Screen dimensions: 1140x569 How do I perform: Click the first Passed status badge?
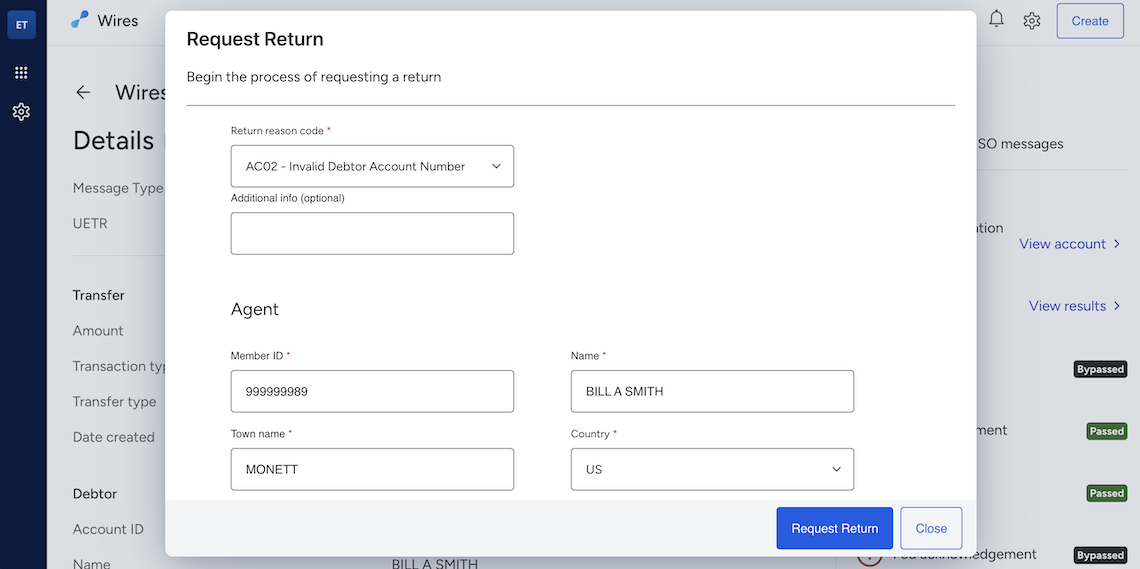[x=1106, y=431]
